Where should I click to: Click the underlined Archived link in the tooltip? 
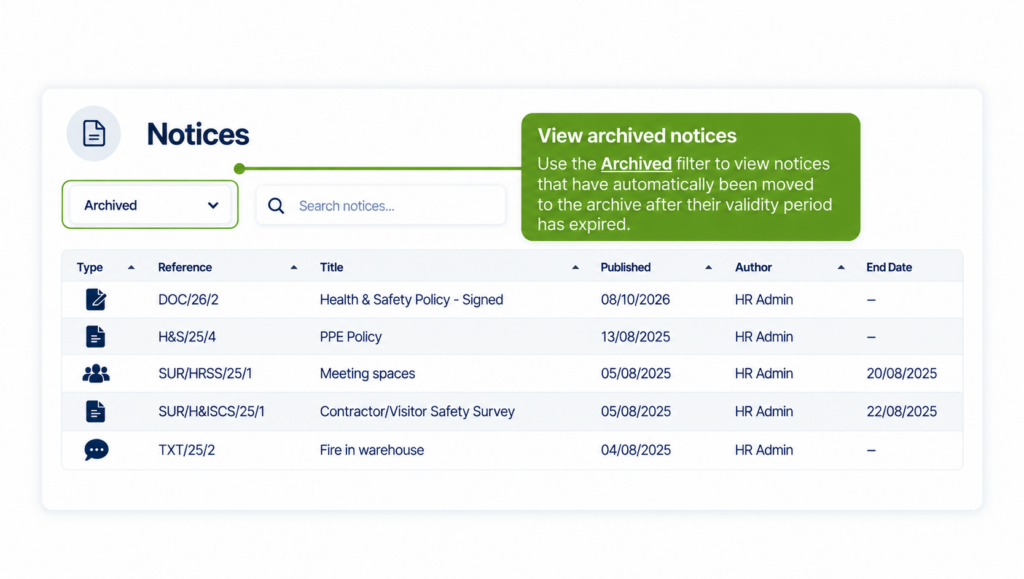636,163
